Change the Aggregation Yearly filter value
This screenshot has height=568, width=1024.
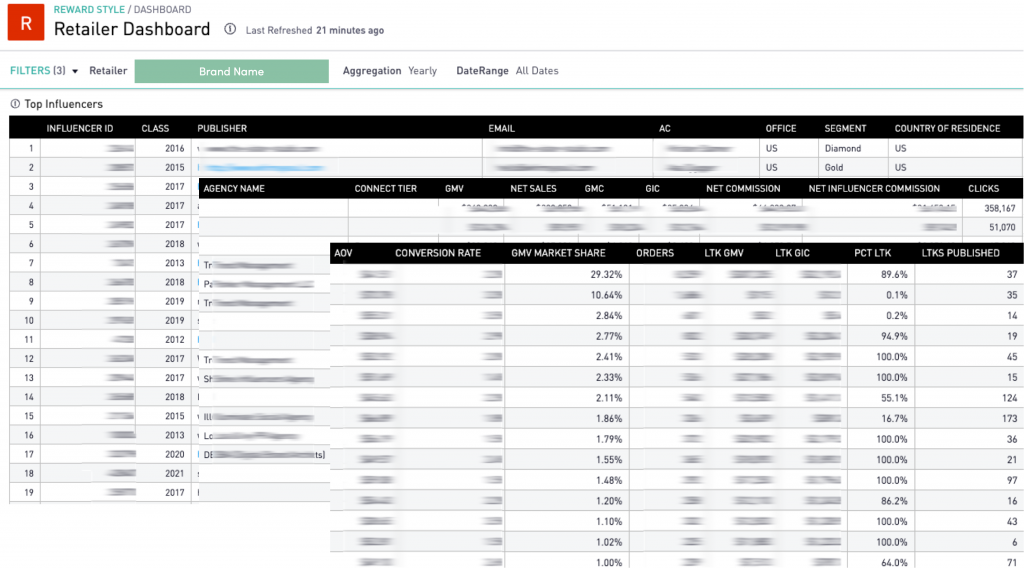(423, 71)
